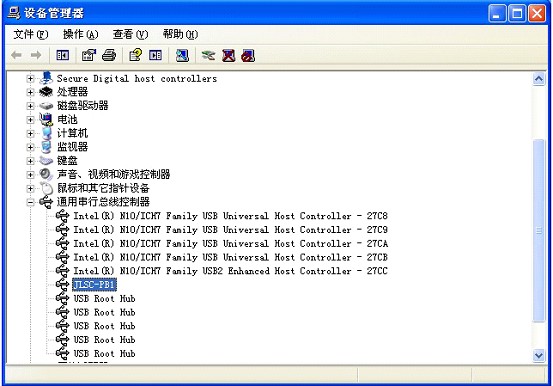The image size is (553, 386).
Task: Select the 处理器 processor chip icon
Action: click(46, 92)
